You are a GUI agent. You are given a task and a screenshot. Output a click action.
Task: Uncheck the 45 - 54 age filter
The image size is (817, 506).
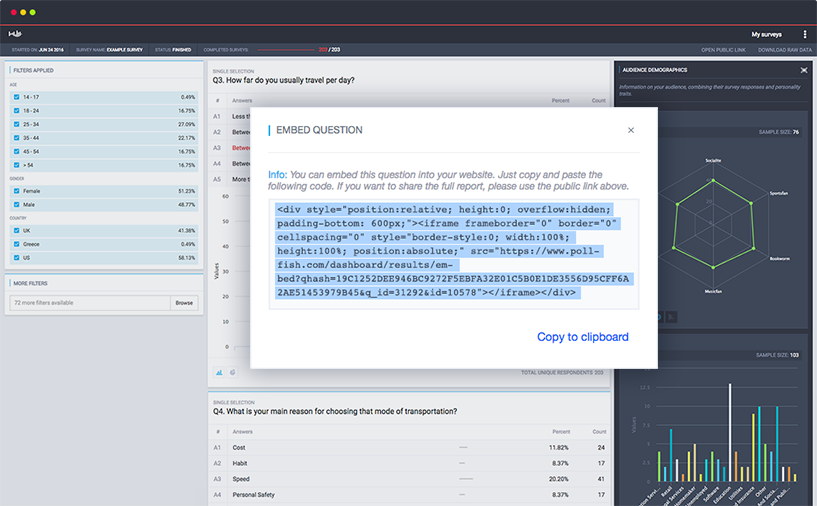17,151
